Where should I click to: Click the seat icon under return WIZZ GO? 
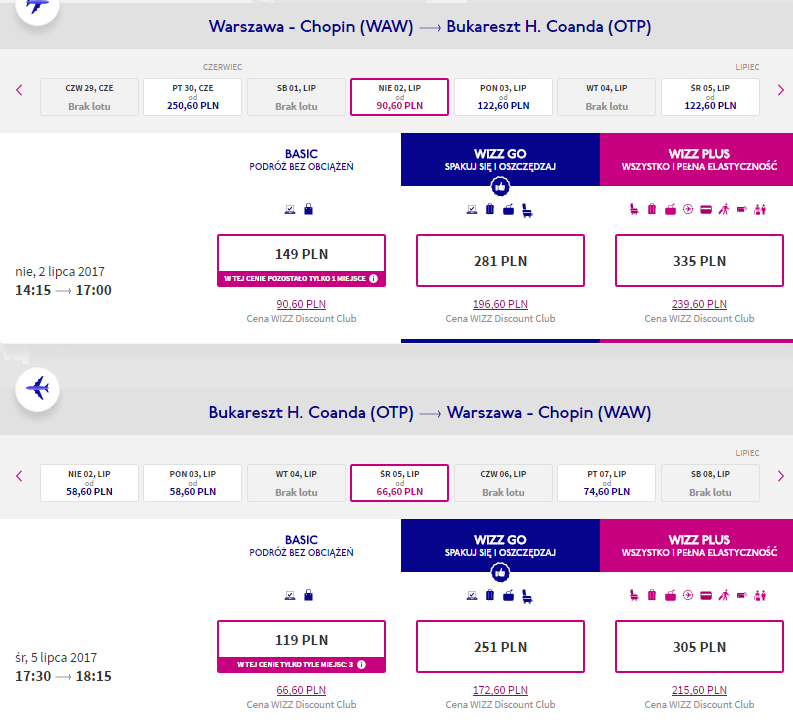coord(527,596)
